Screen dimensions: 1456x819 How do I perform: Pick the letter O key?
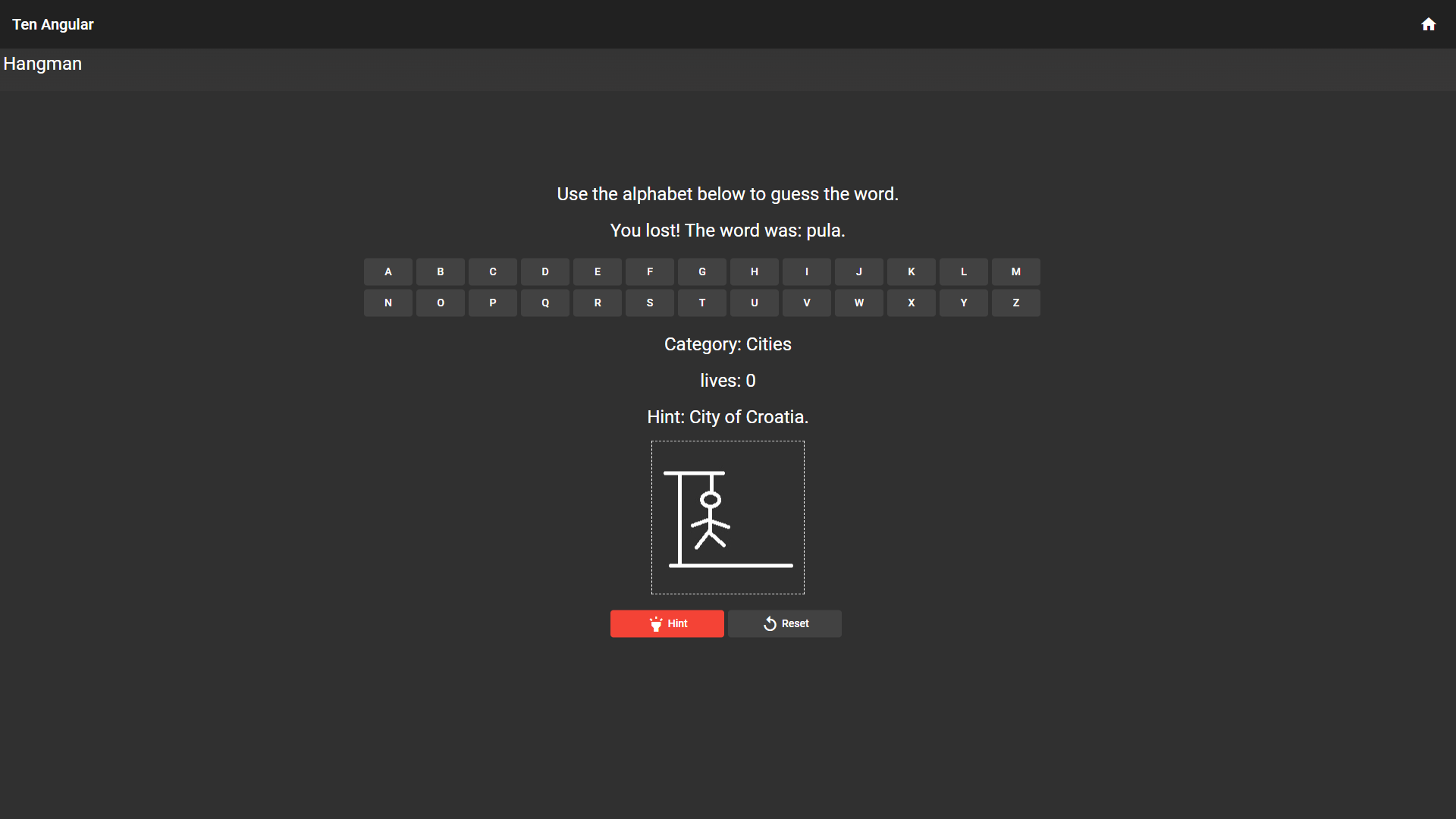click(441, 303)
